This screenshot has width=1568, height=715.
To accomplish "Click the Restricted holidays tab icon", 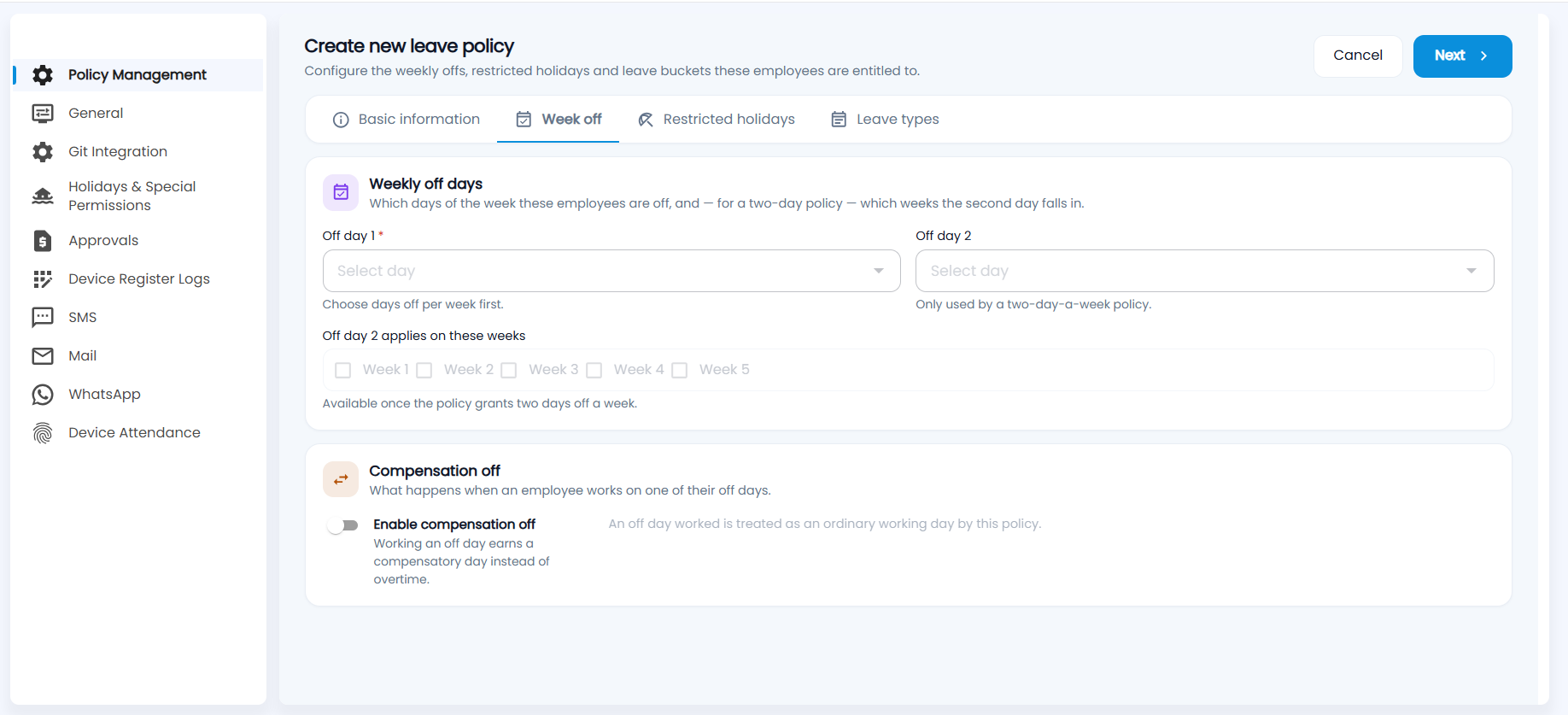I will click(x=646, y=120).
